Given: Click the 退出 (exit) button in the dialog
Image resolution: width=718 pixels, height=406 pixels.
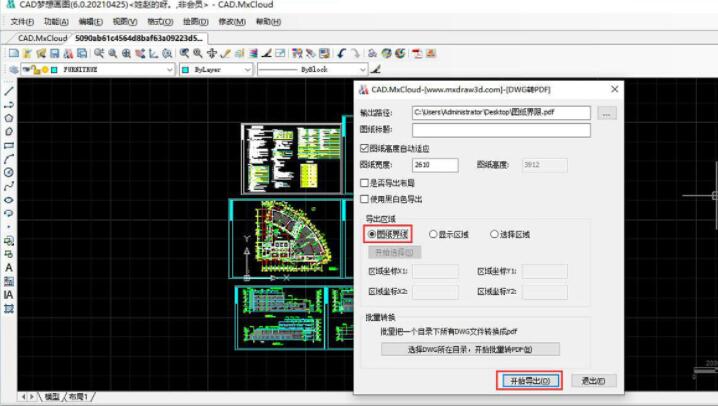Looking at the screenshot, I should [593, 381].
